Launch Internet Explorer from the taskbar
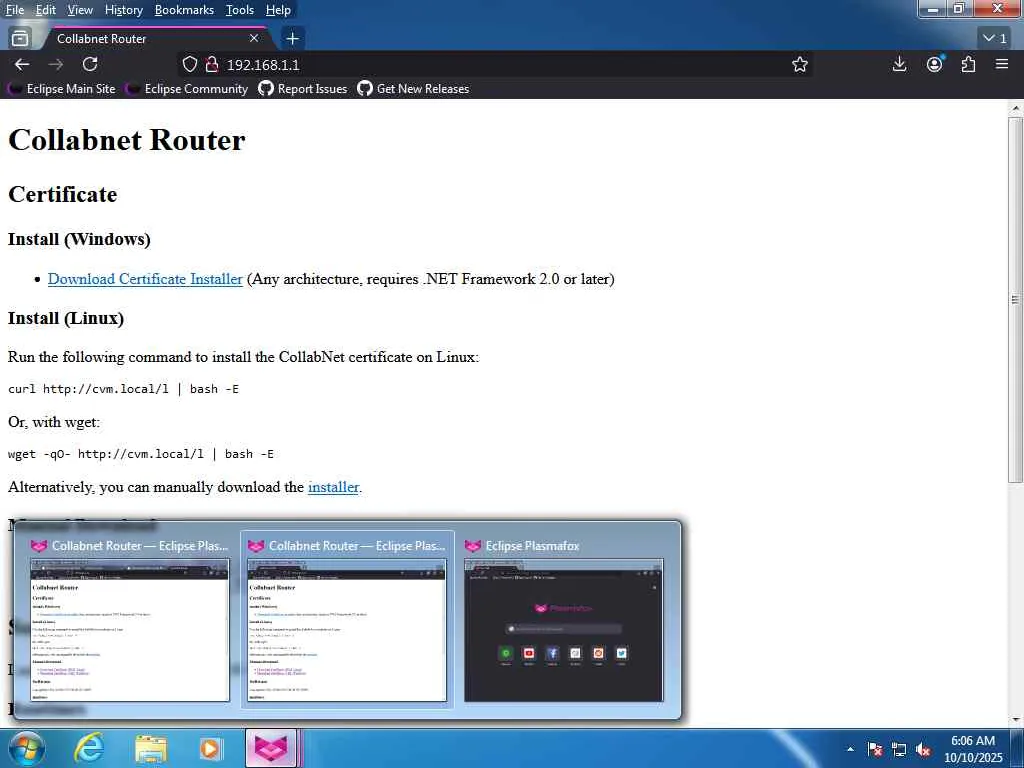 (x=89, y=748)
